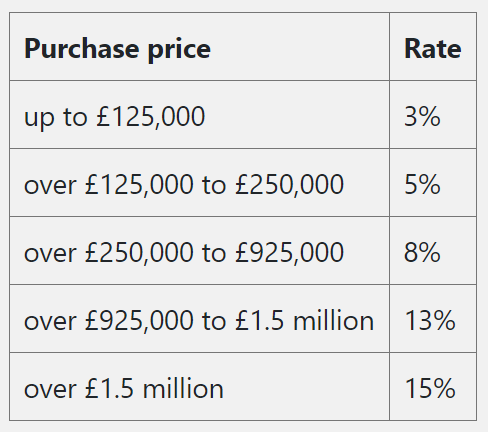The image size is (488, 432).
Task: Click '£925,000' in the third band row
Action: pos(289,253)
